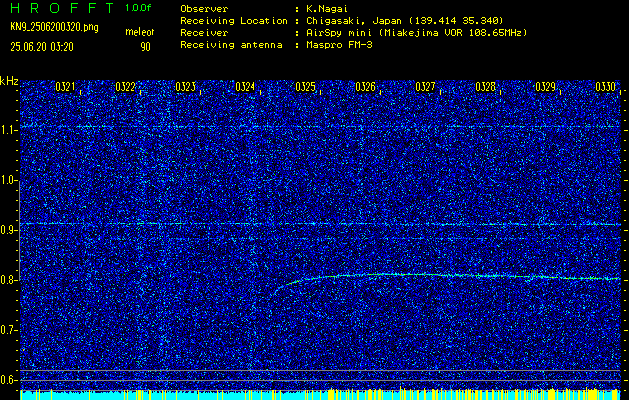This screenshot has height=400, width=629.
Task: Click the Observer name K.Nagai
Action: click(327, 8)
